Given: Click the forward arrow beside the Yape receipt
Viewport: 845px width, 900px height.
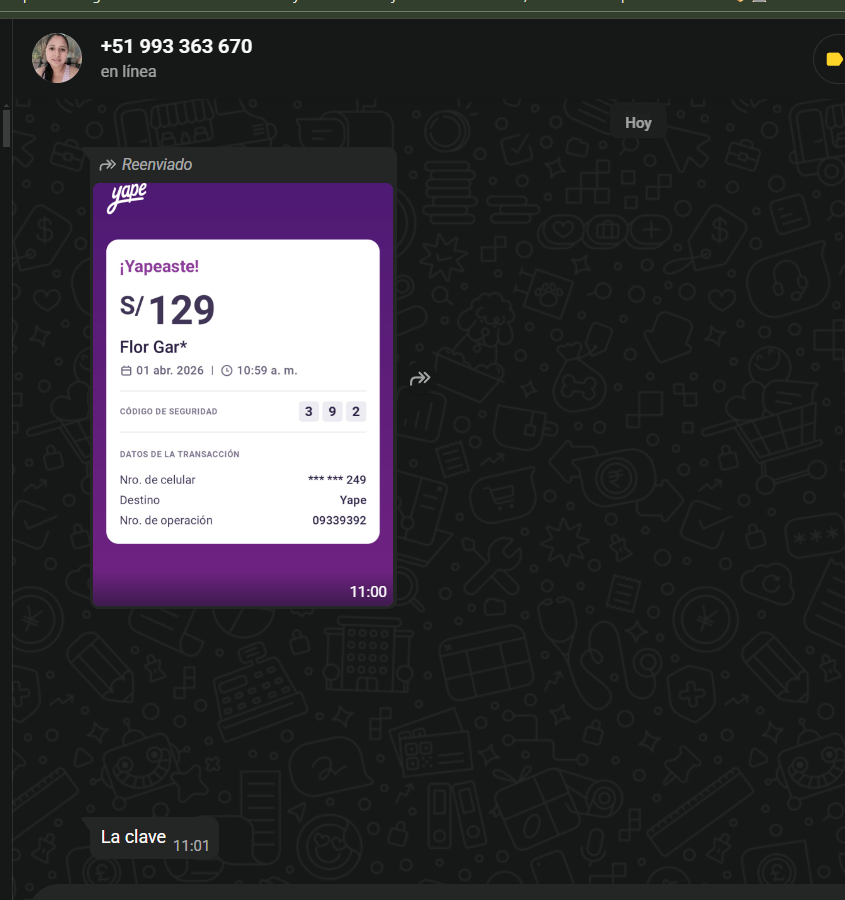Looking at the screenshot, I should coord(420,378).
